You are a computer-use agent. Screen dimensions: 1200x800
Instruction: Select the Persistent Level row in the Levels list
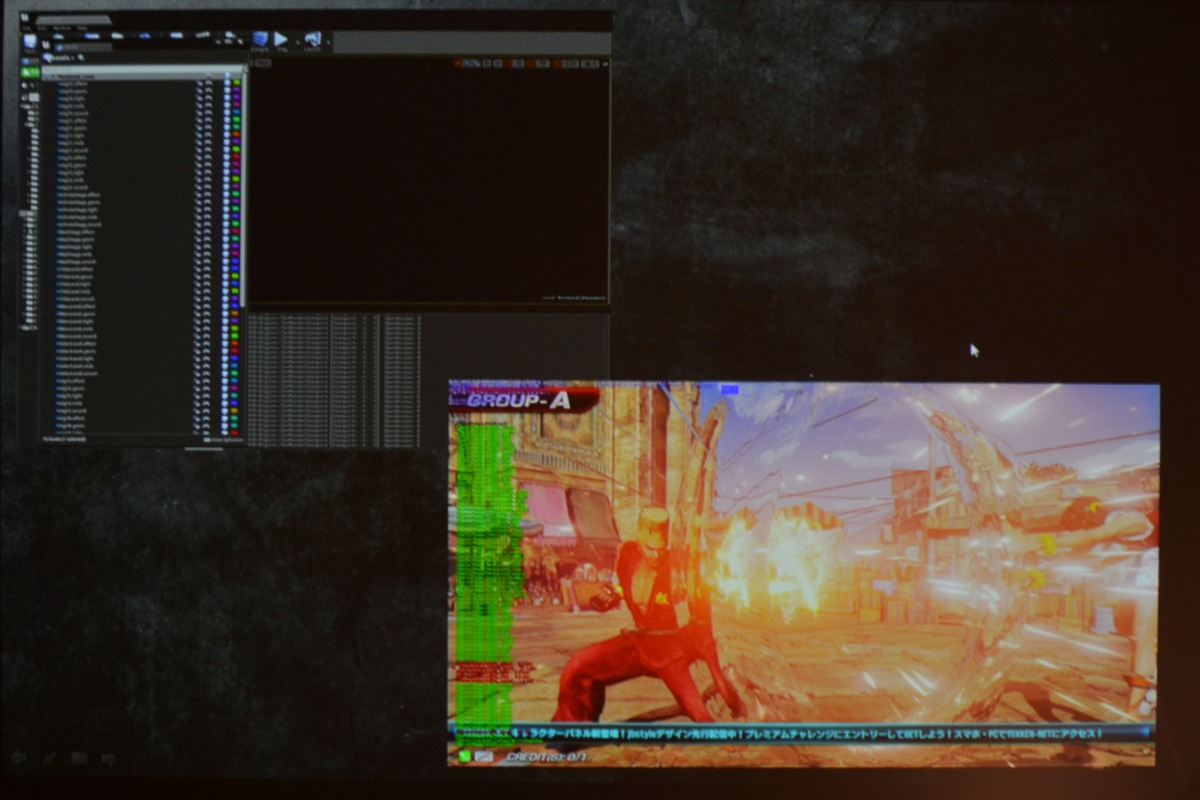tap(143, 75)
